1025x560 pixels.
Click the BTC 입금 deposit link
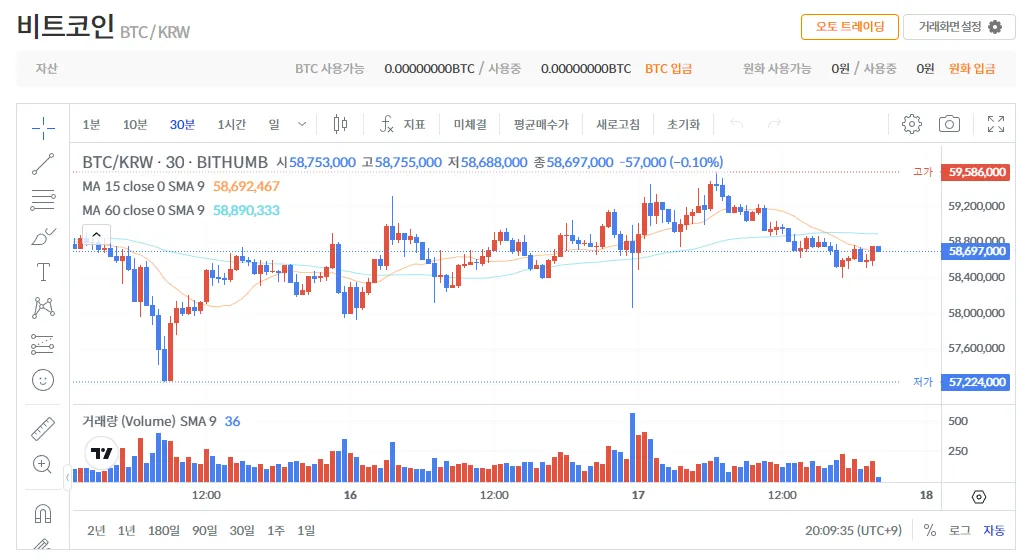[669, 69]
